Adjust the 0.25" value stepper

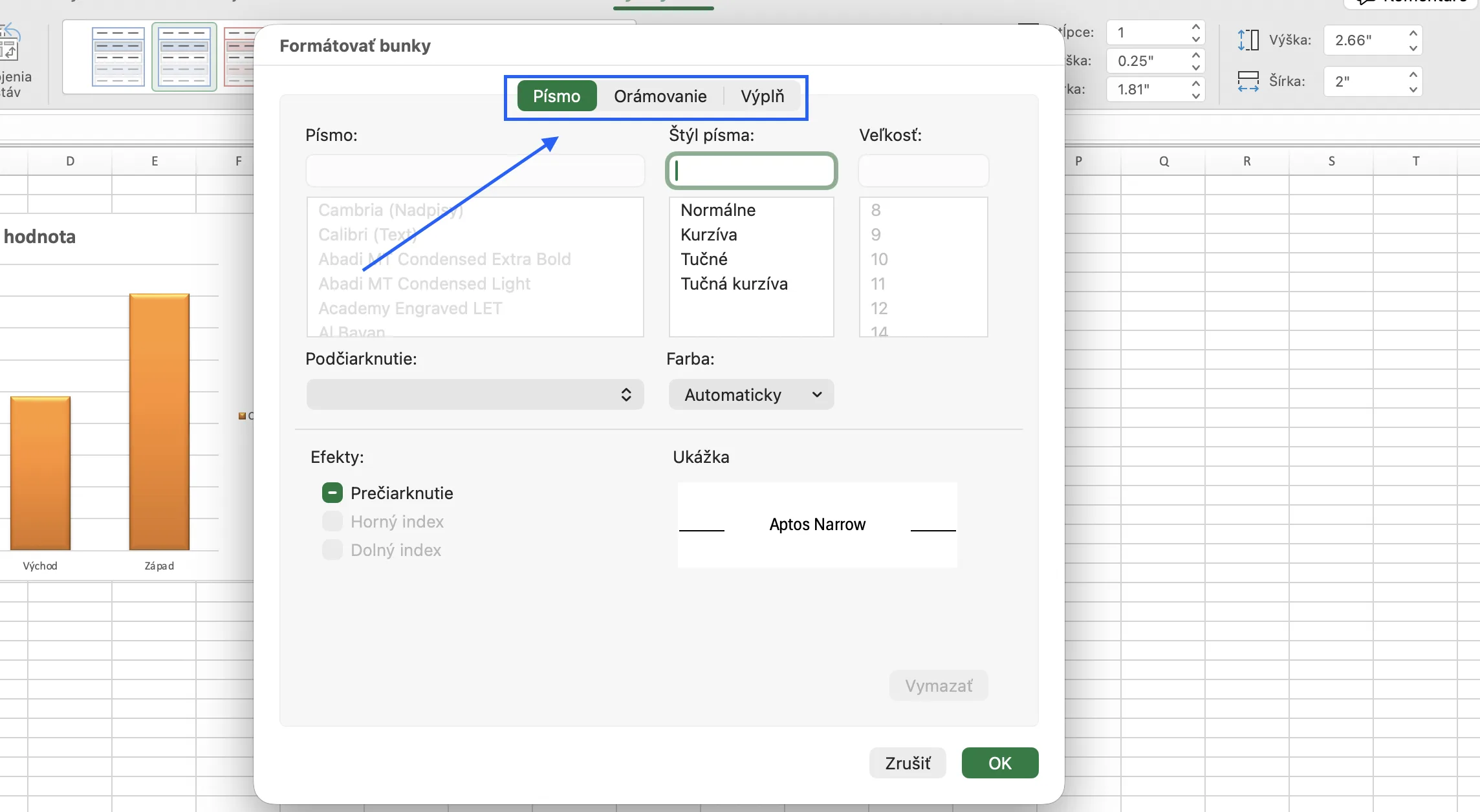coord(1196,61)
